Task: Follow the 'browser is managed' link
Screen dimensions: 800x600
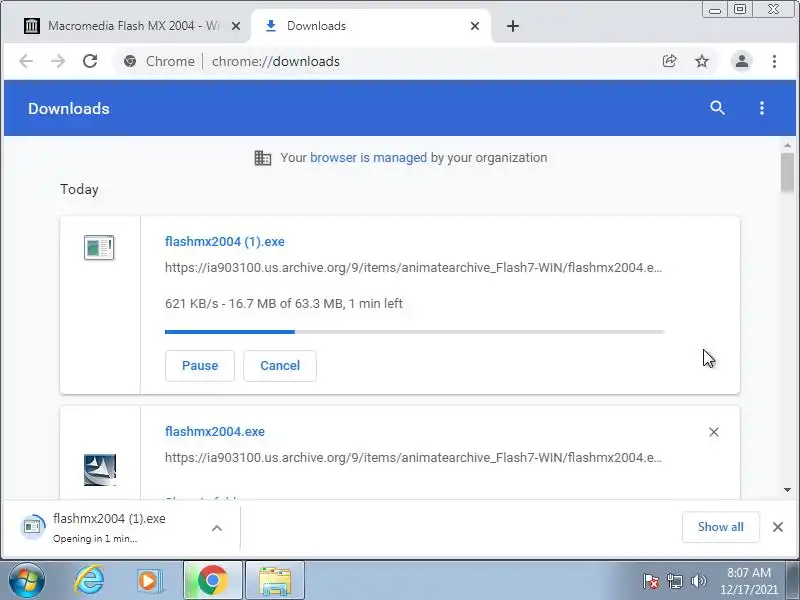Action: click(x=368, y=158)
